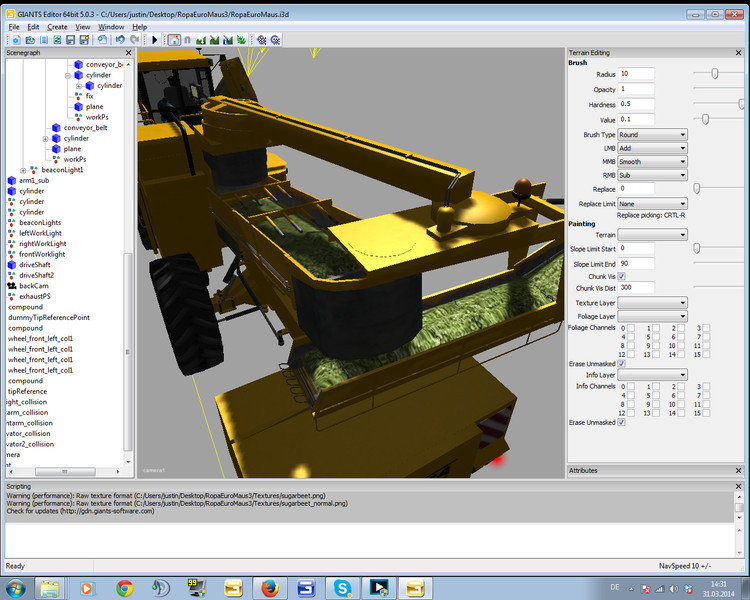Select driveShaft2 in the Scenegraph

36,276
